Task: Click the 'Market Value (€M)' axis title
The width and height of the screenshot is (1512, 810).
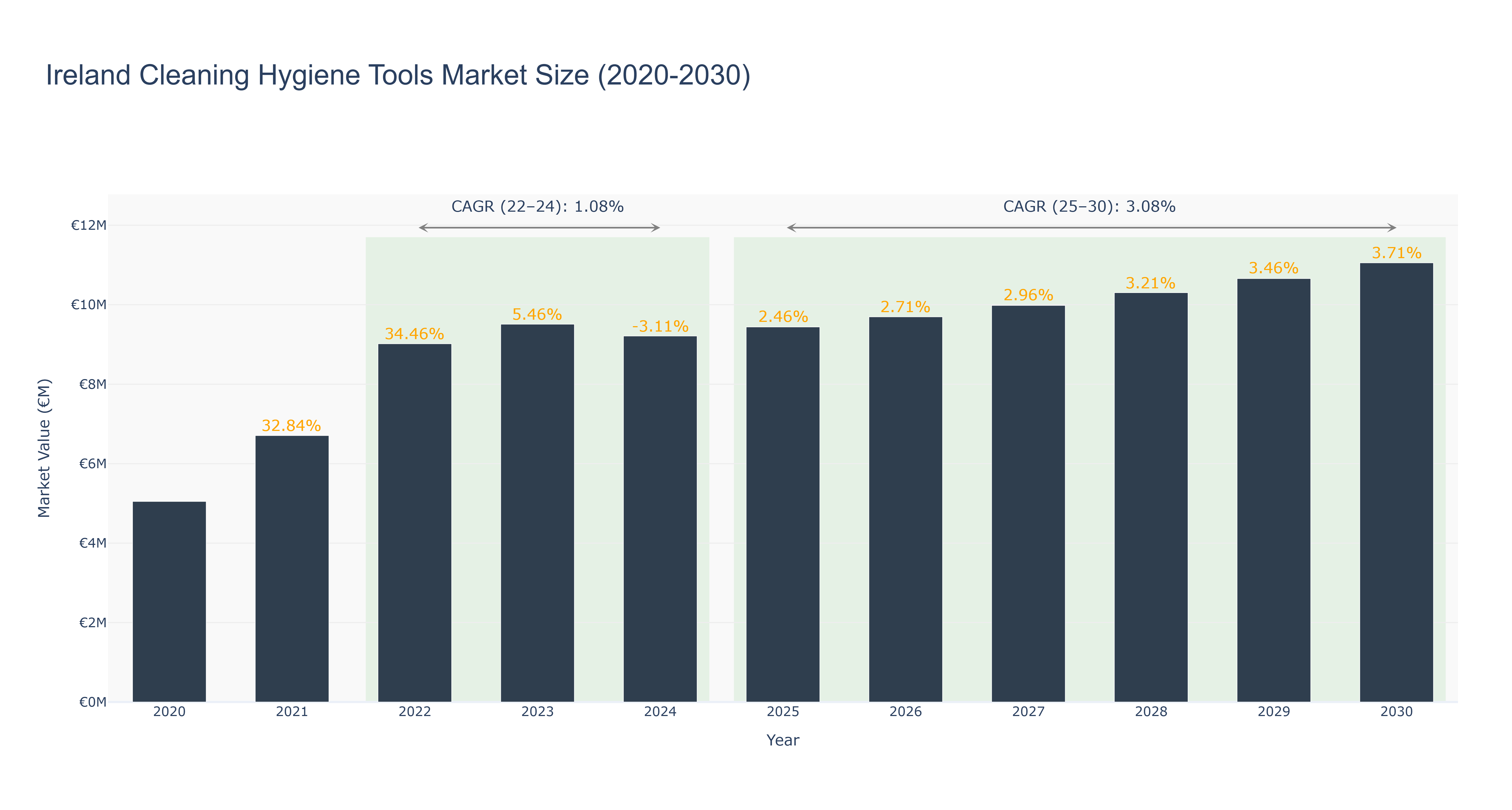Action: (44, 448)
